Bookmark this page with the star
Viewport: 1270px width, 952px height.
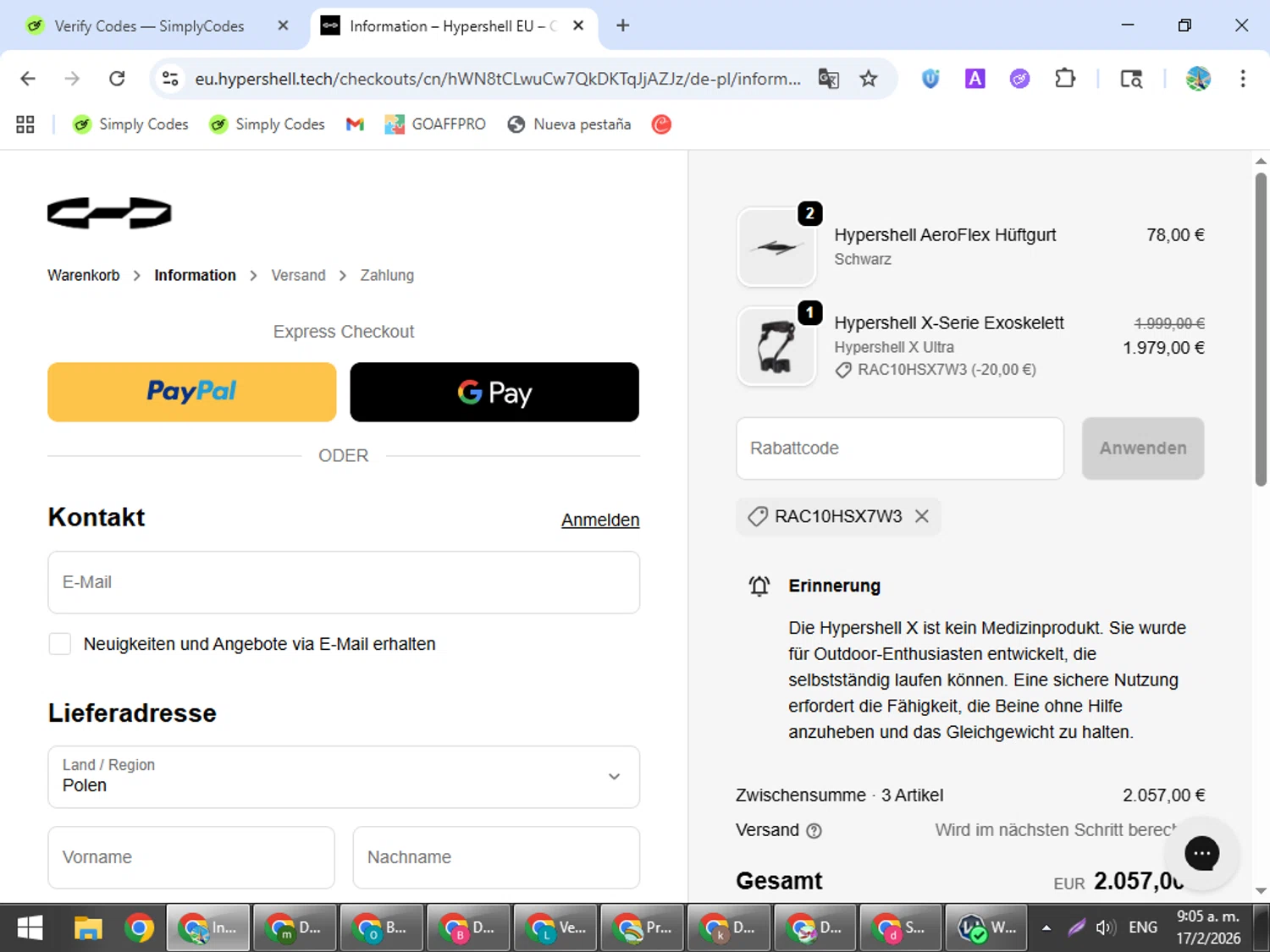coord(869,79)
